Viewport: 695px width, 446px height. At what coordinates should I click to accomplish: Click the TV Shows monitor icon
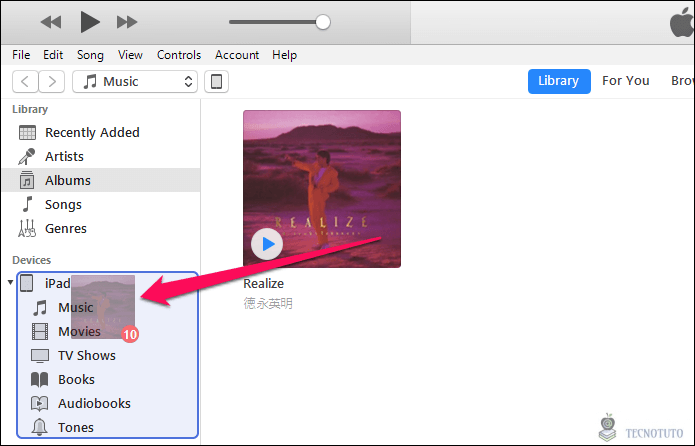coord(40,356)
